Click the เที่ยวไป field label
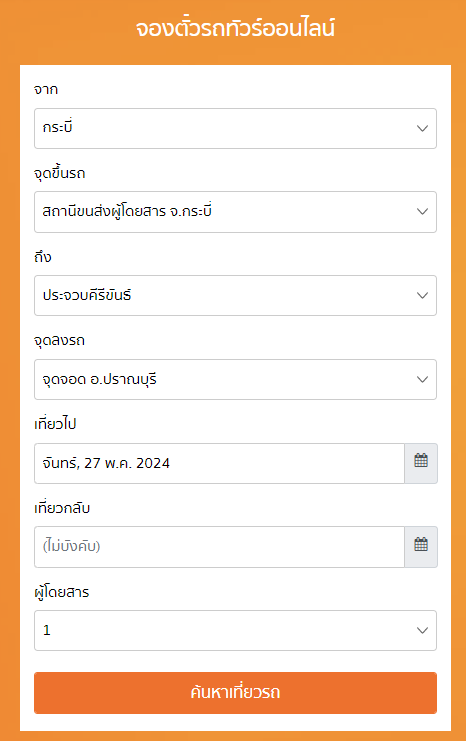This screenshot has width=466, height=741. [x=55, y=424]
